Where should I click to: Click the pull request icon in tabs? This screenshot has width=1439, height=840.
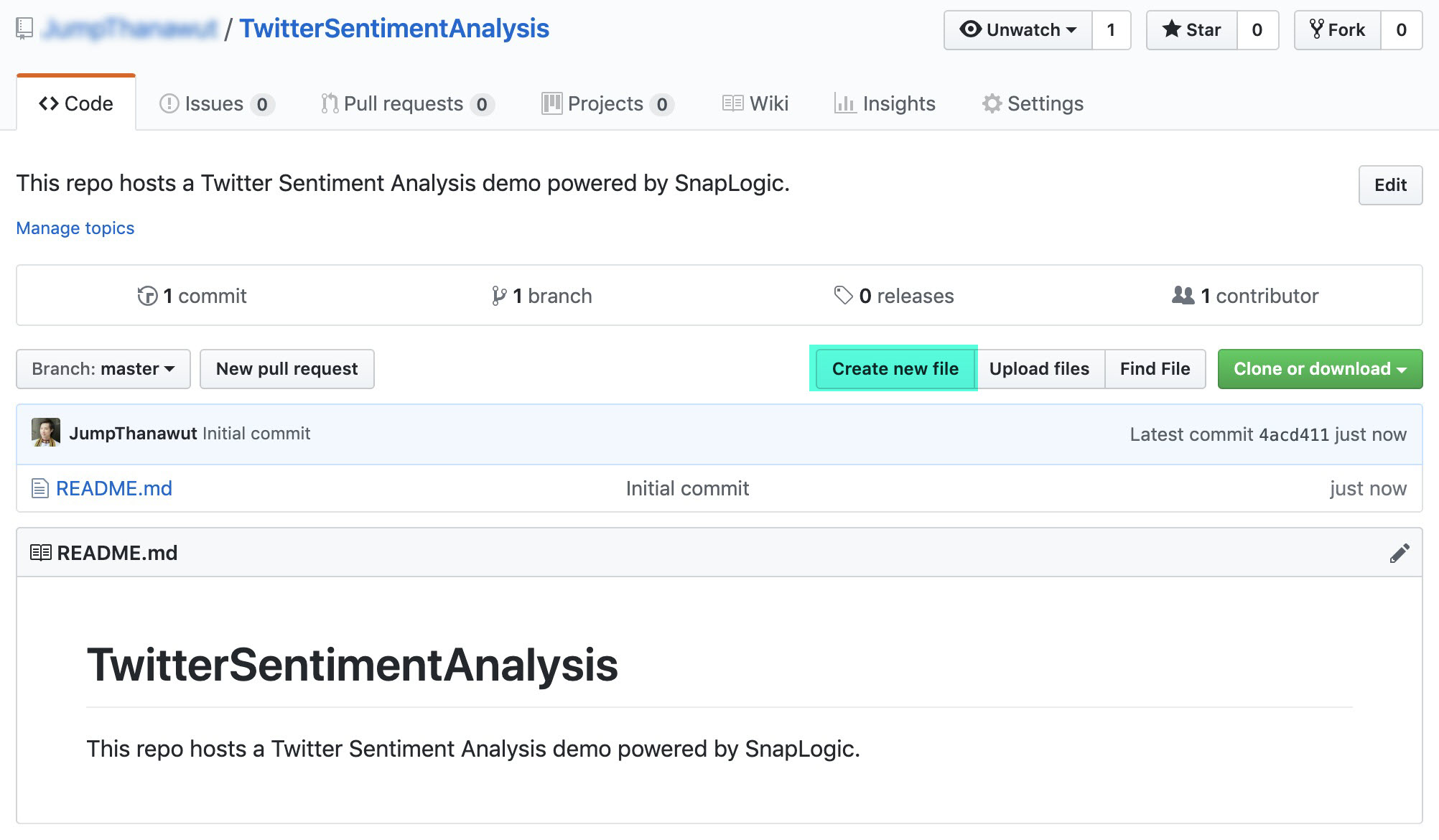[330, 103]
